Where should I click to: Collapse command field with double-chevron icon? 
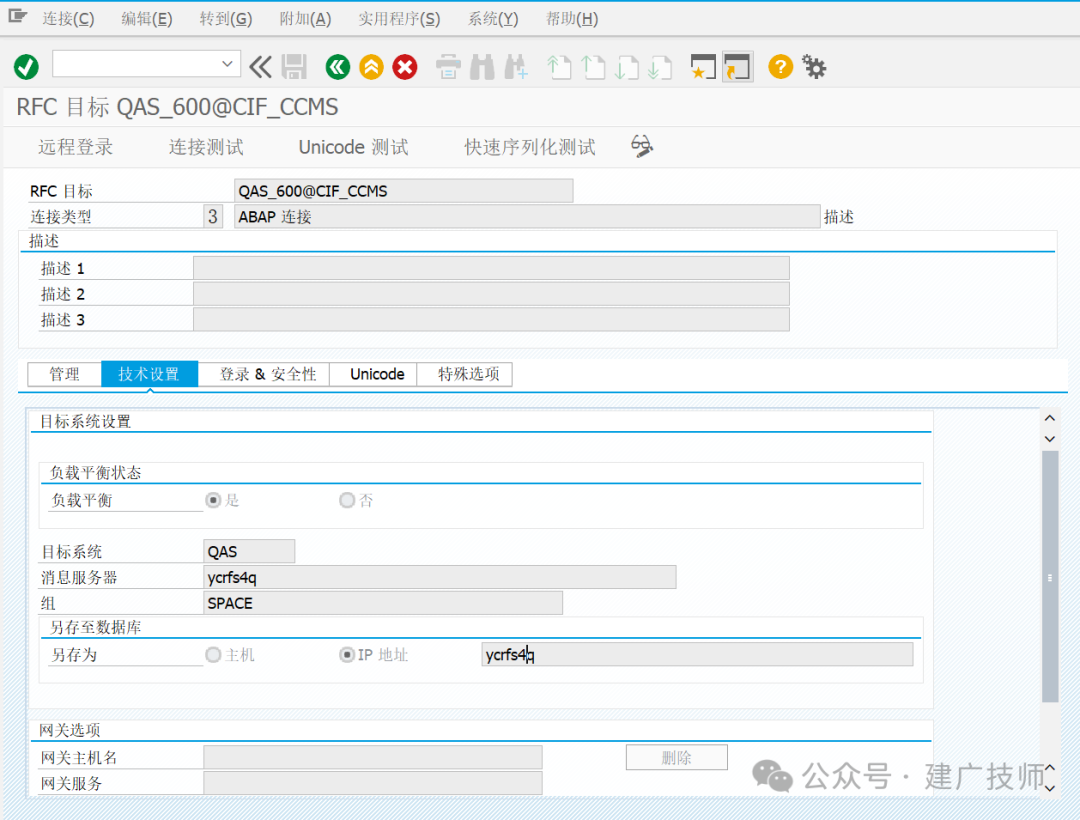pyautogui.click(x=260, y=67)
